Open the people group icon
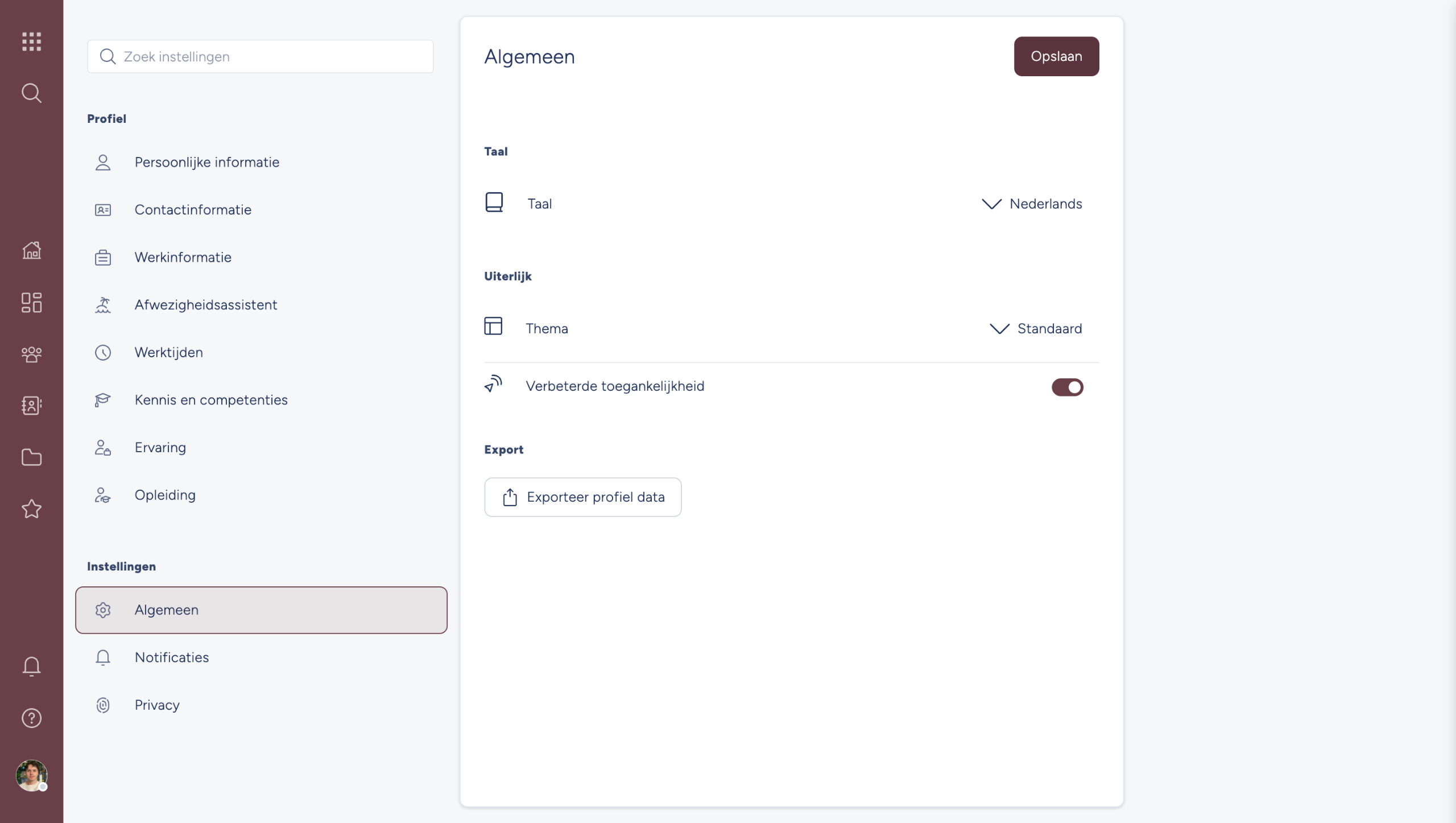 (31, 354)
